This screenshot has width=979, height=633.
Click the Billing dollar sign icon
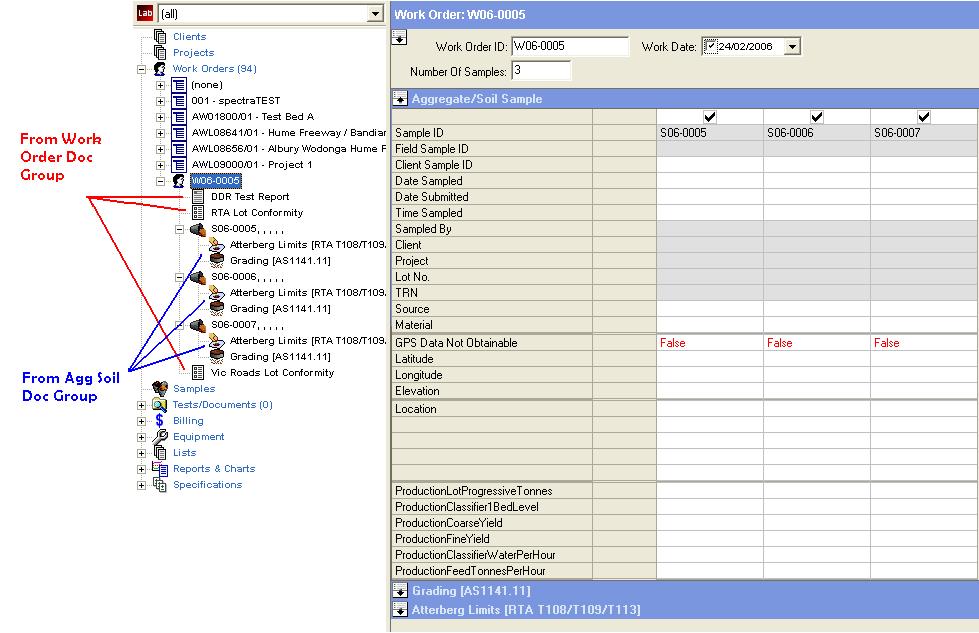click(x=160, y=421)
